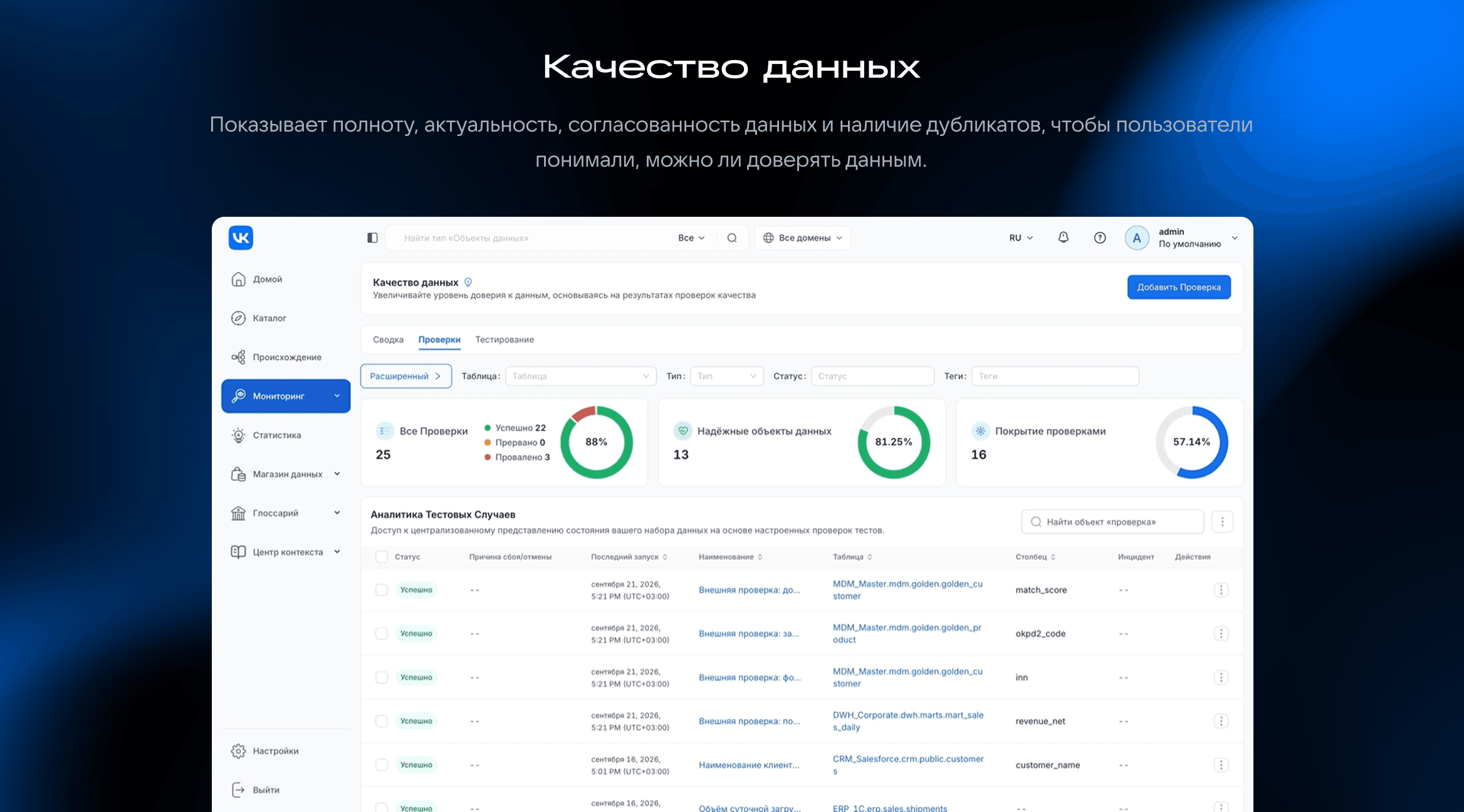Check the customer_name row checkbox
Screen dimensions: 1464x812
(381, 765)
